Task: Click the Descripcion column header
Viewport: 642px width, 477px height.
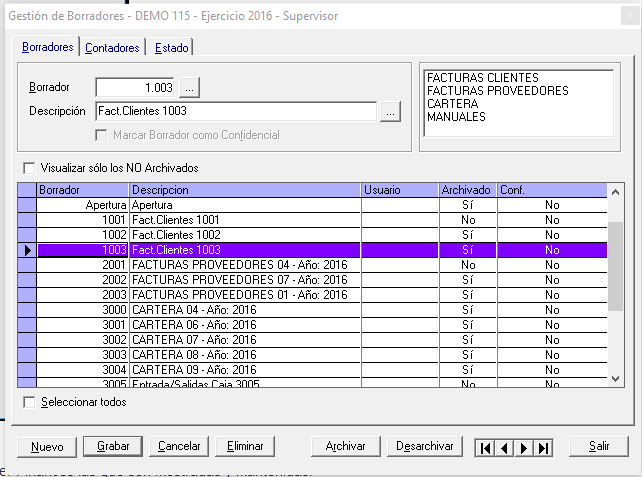Action: point(245,190)
